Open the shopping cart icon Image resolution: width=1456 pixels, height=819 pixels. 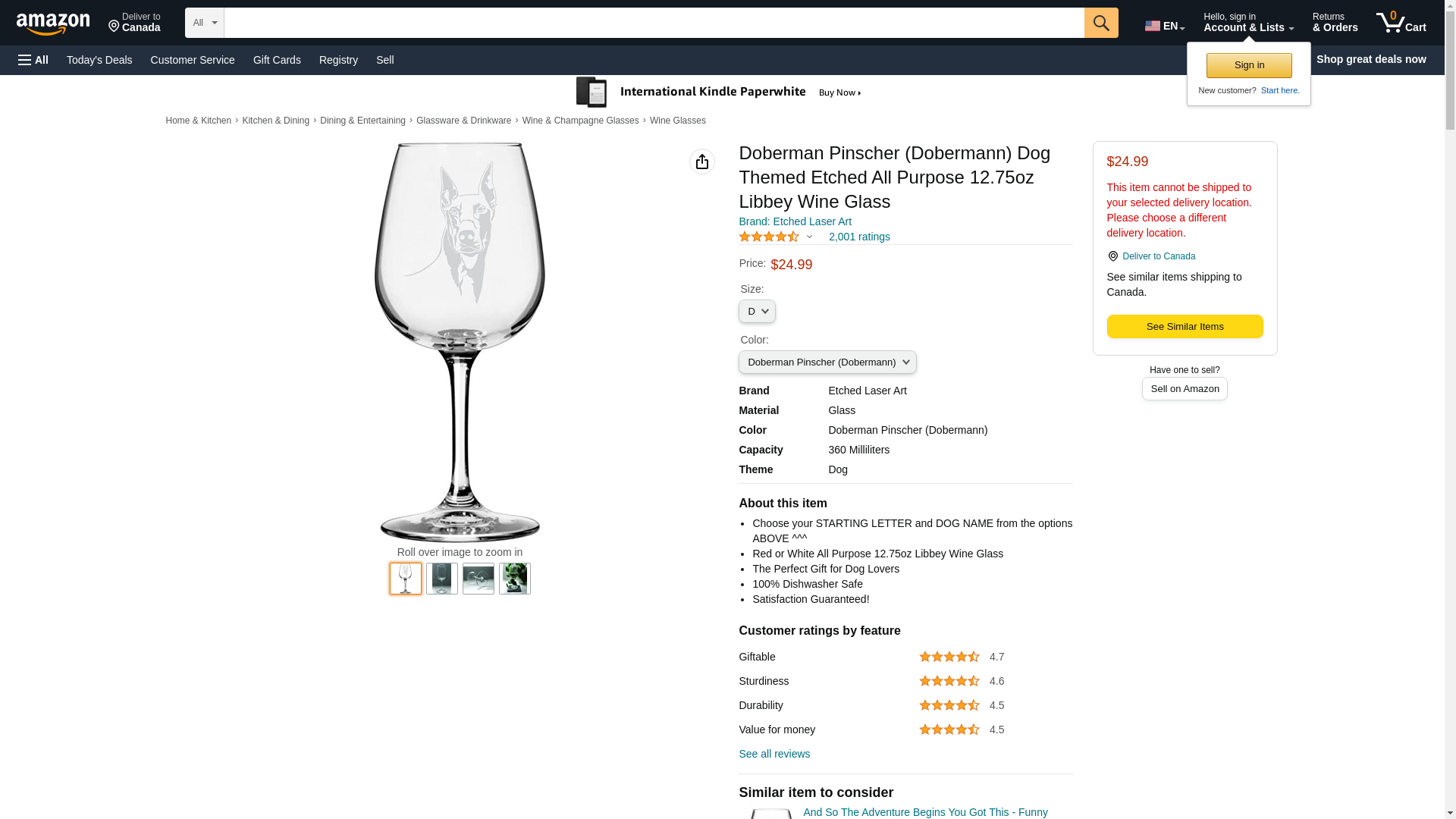pos(1401,23)
